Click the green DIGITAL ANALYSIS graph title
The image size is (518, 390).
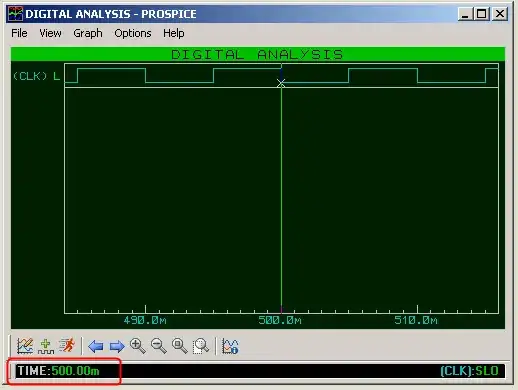(257, 54)
